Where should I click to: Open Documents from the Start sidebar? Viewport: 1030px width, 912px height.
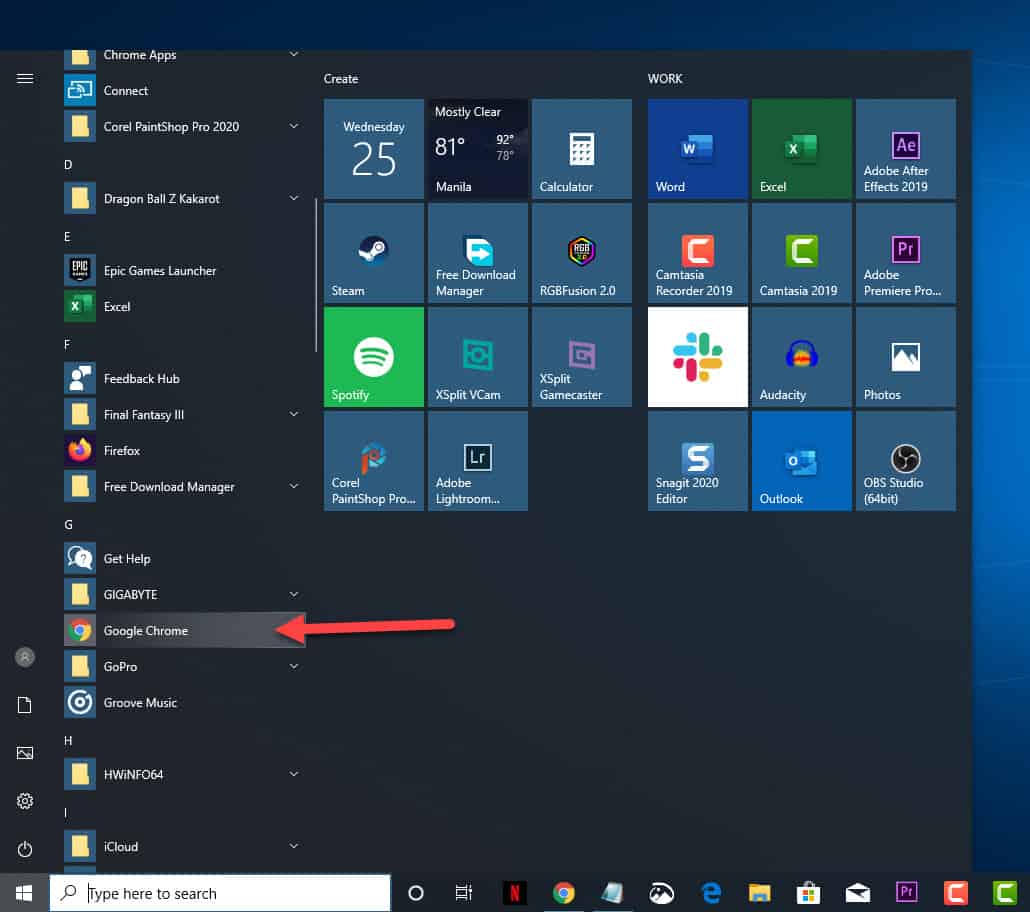(25, 705)
